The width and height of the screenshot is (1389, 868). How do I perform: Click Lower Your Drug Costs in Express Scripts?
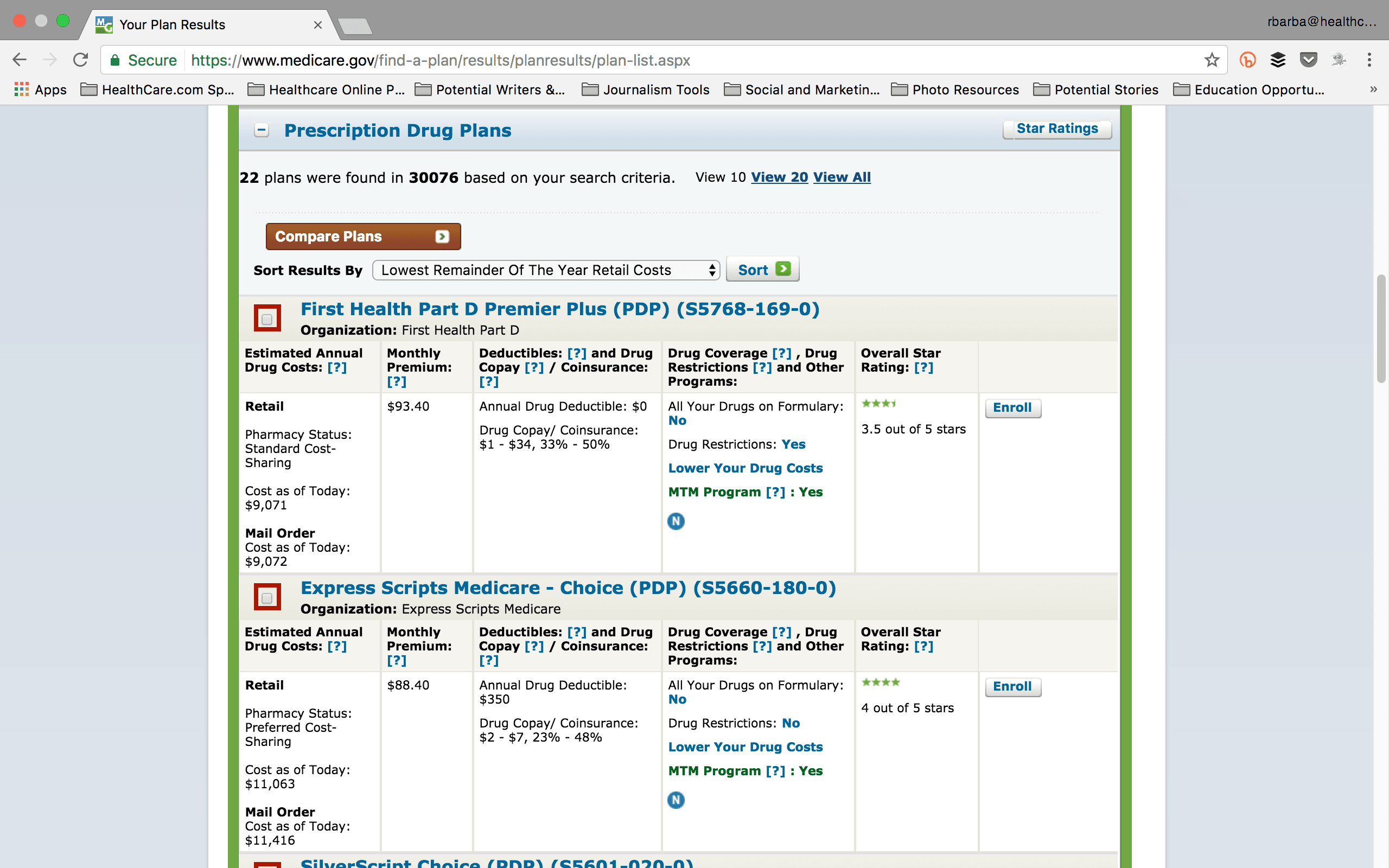click(745, 747)
